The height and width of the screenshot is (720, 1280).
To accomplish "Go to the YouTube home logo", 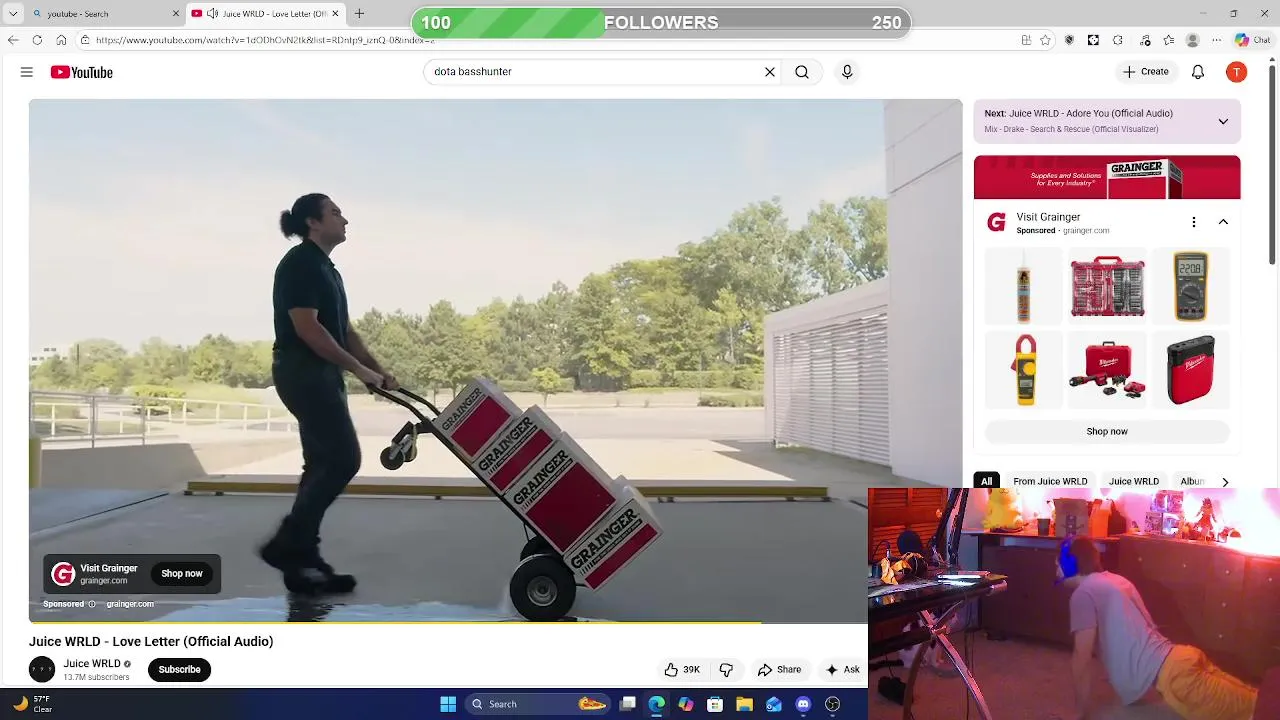I will click(82, 72).
